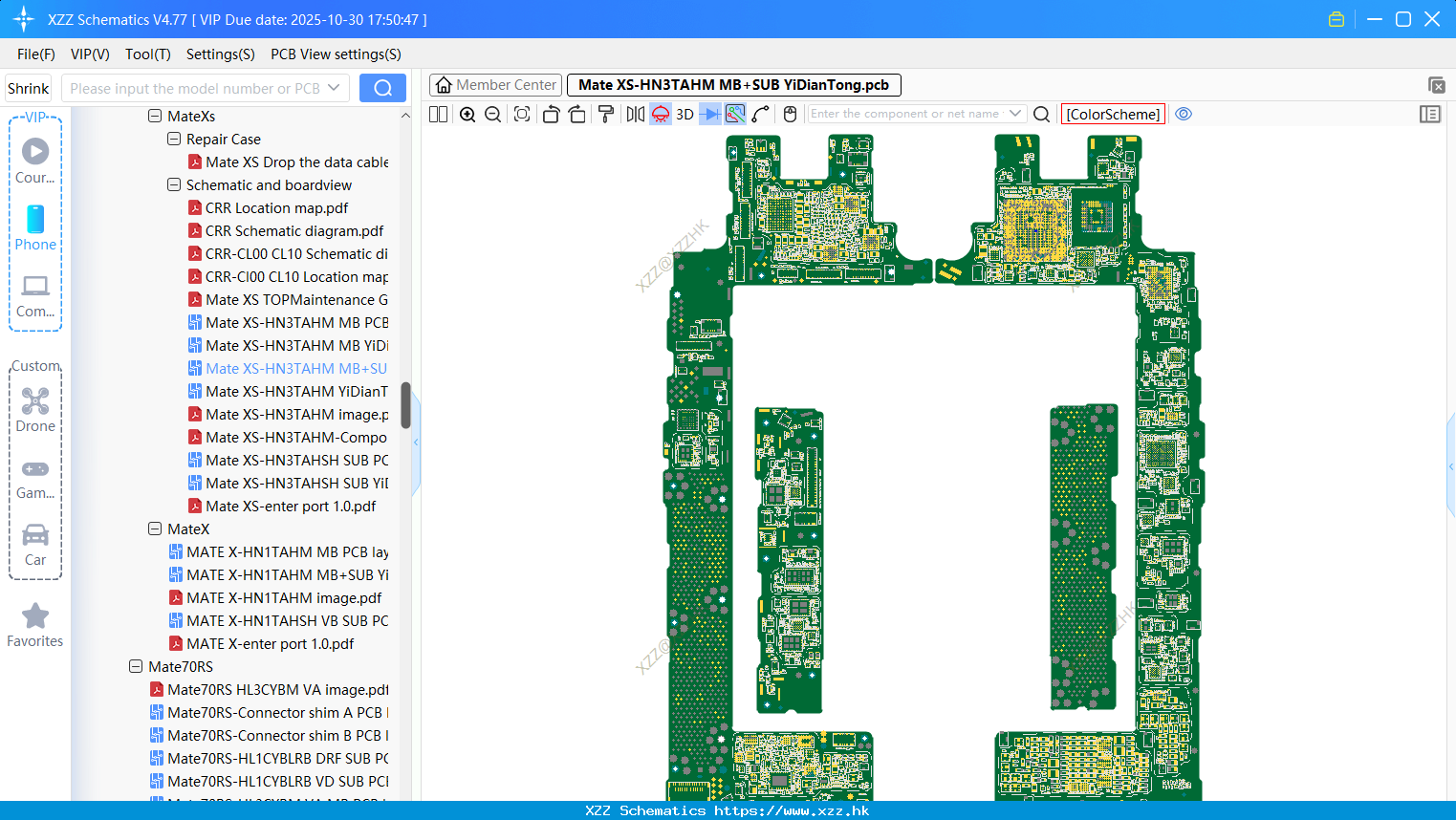1456x820 pixels.
Task: Collapse the MateX tree node
Action: click(x=155, y=529)
